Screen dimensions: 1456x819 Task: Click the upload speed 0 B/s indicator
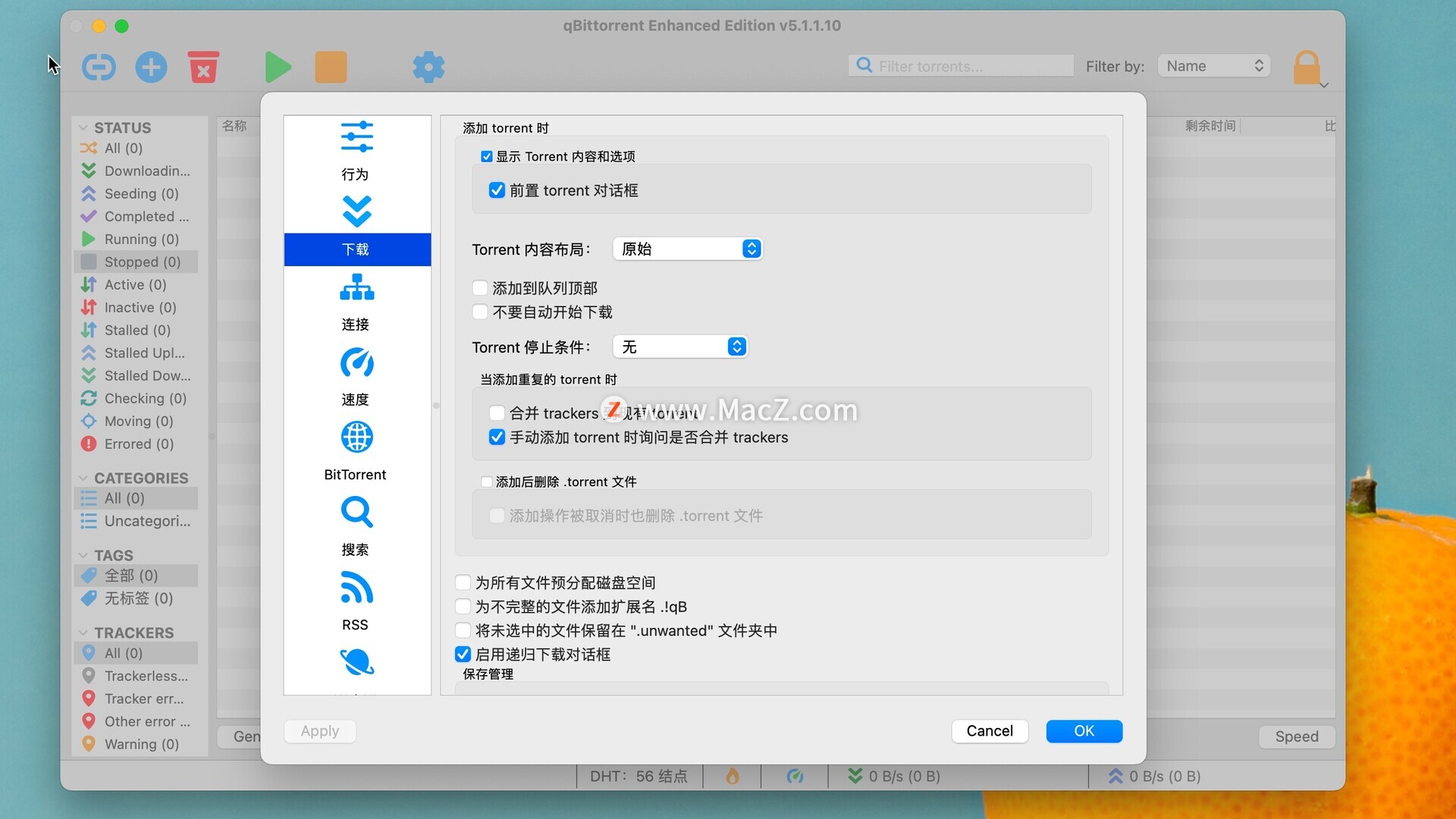pyautogui.click(x=1154, y=776)
